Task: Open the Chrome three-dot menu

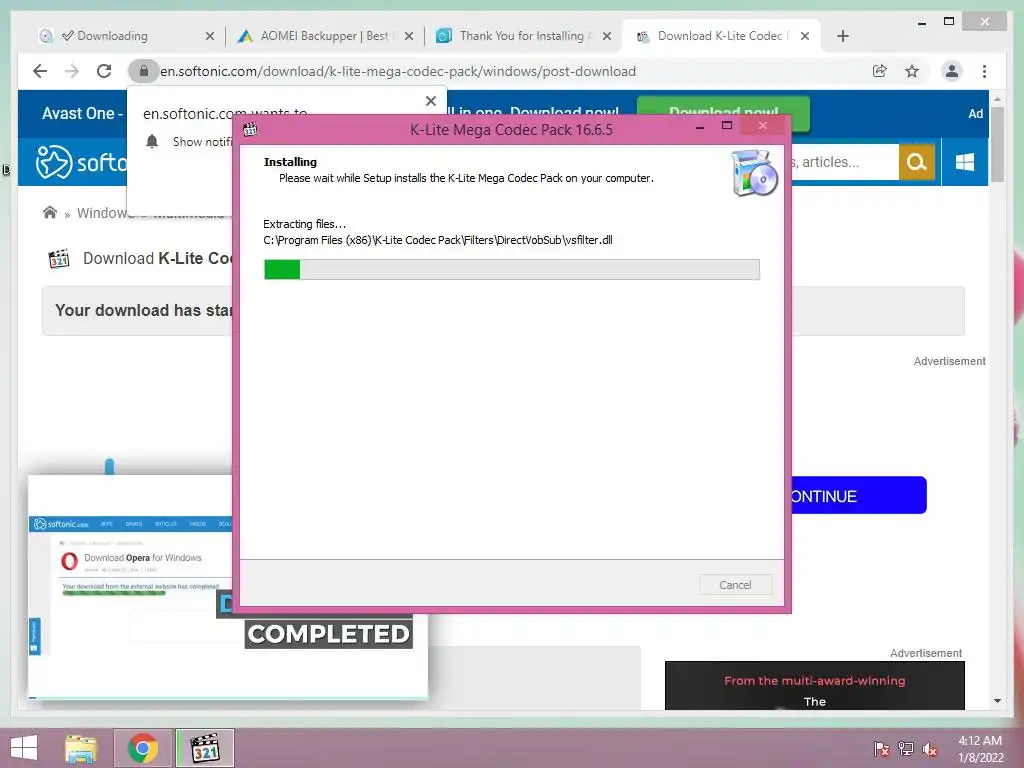Action: (984, 71)
